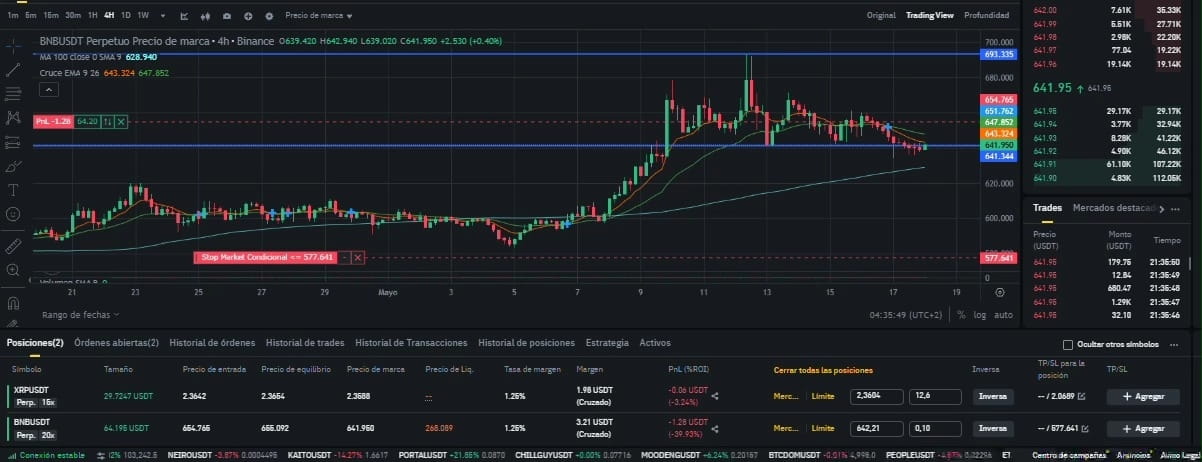Open Posiciones(2) tab

pos(35,343)
